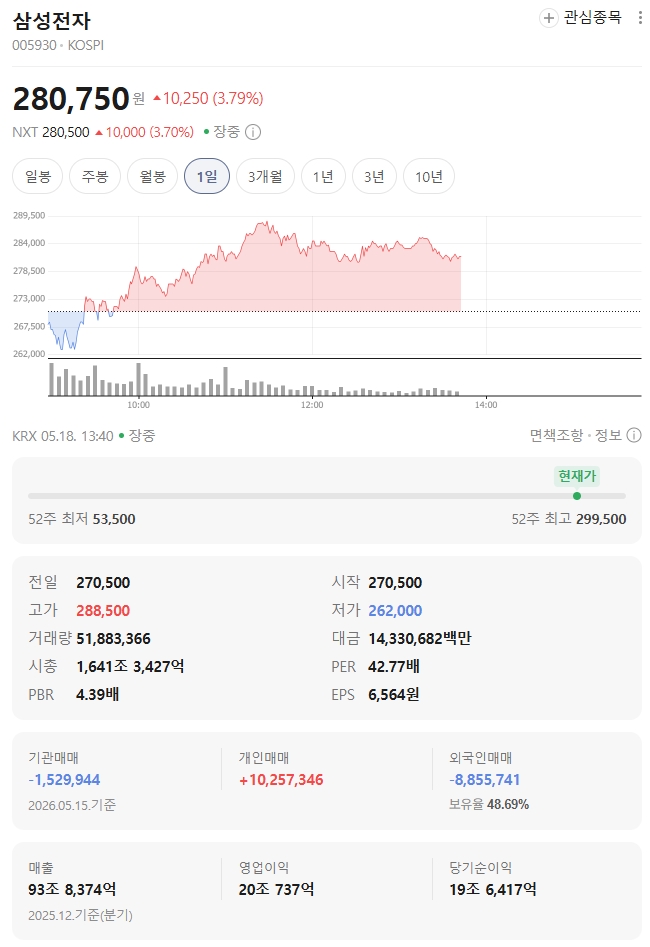Click the 고가 value 288,500
Viewport: 650px width, 947px height.
103,611
